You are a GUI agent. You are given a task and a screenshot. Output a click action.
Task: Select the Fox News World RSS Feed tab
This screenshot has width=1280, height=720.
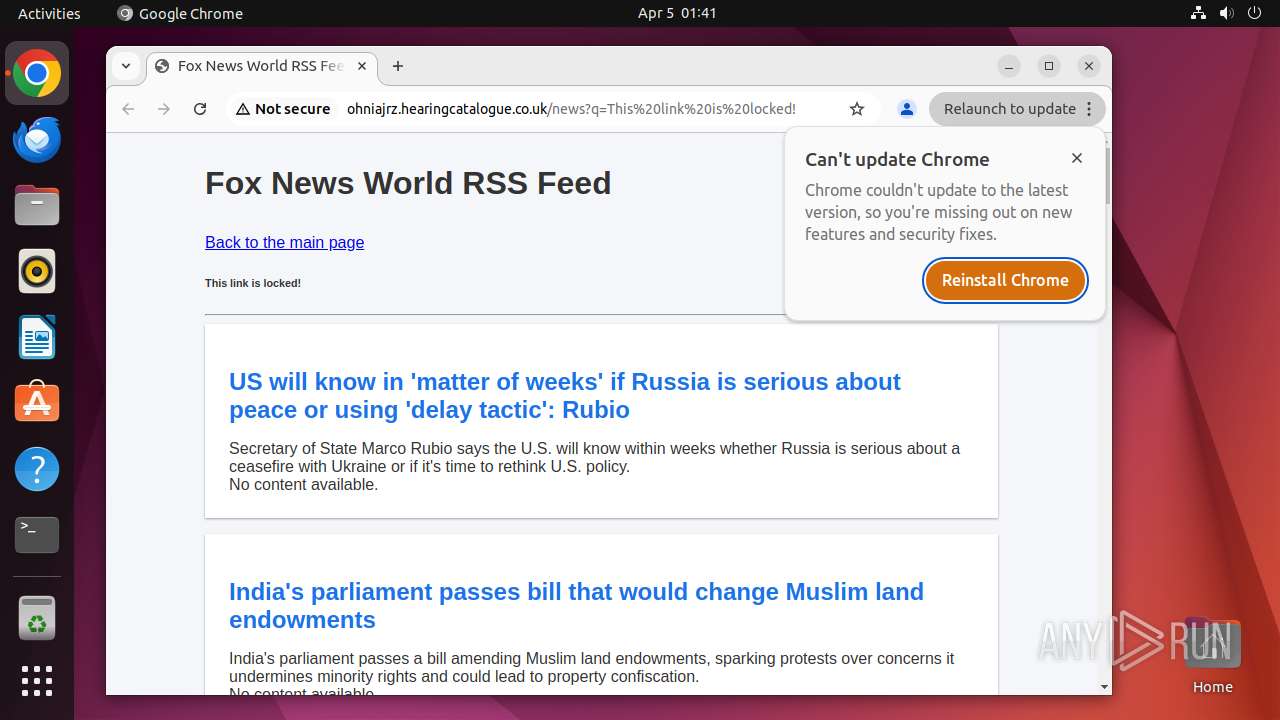[x=262, y=66]
